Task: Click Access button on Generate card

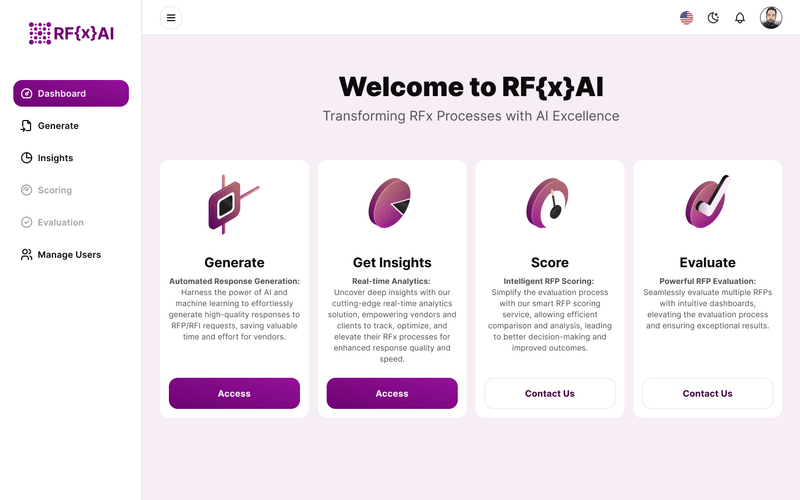Action: [x=234, y=393]
